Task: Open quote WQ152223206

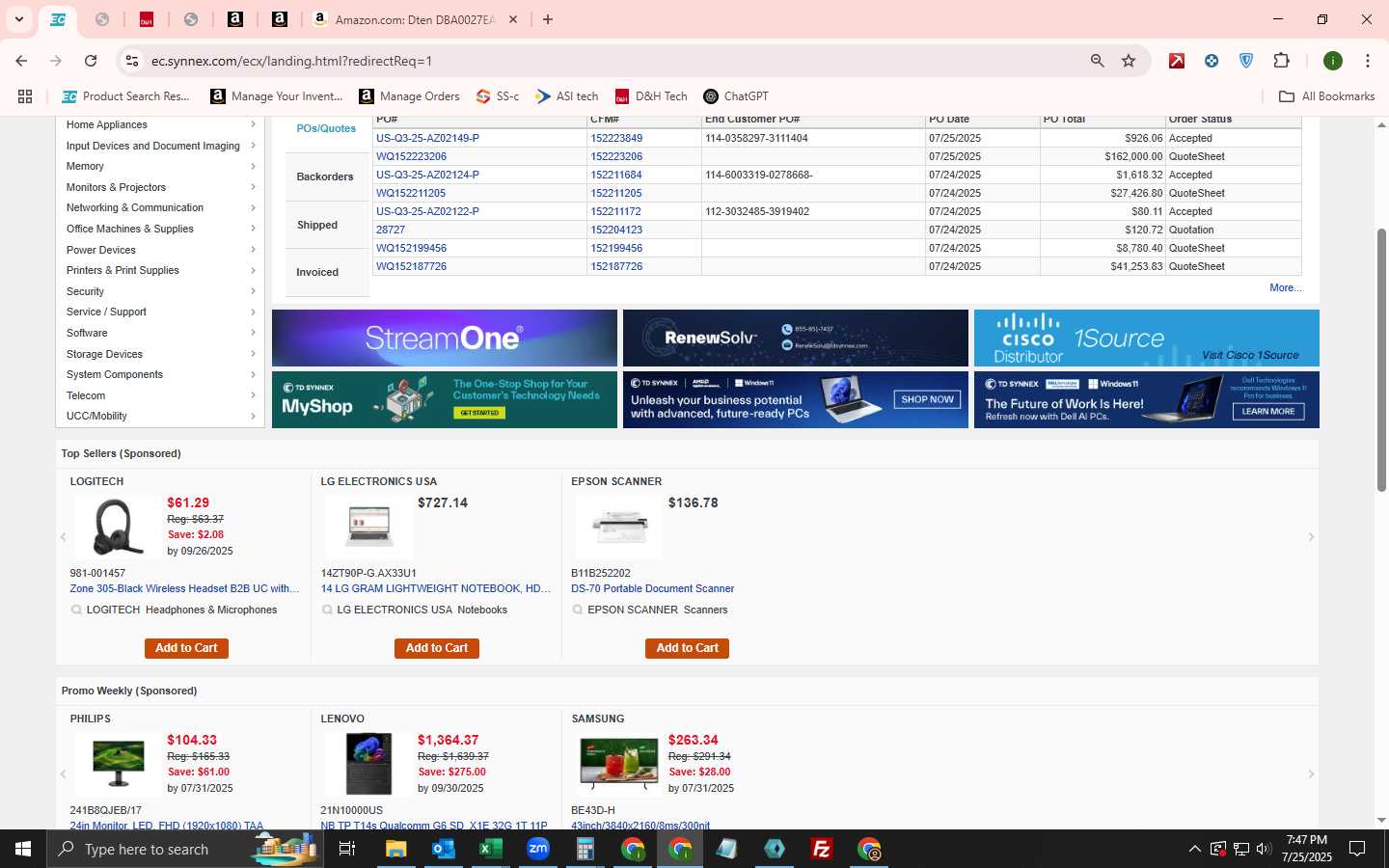Action: 411,156
